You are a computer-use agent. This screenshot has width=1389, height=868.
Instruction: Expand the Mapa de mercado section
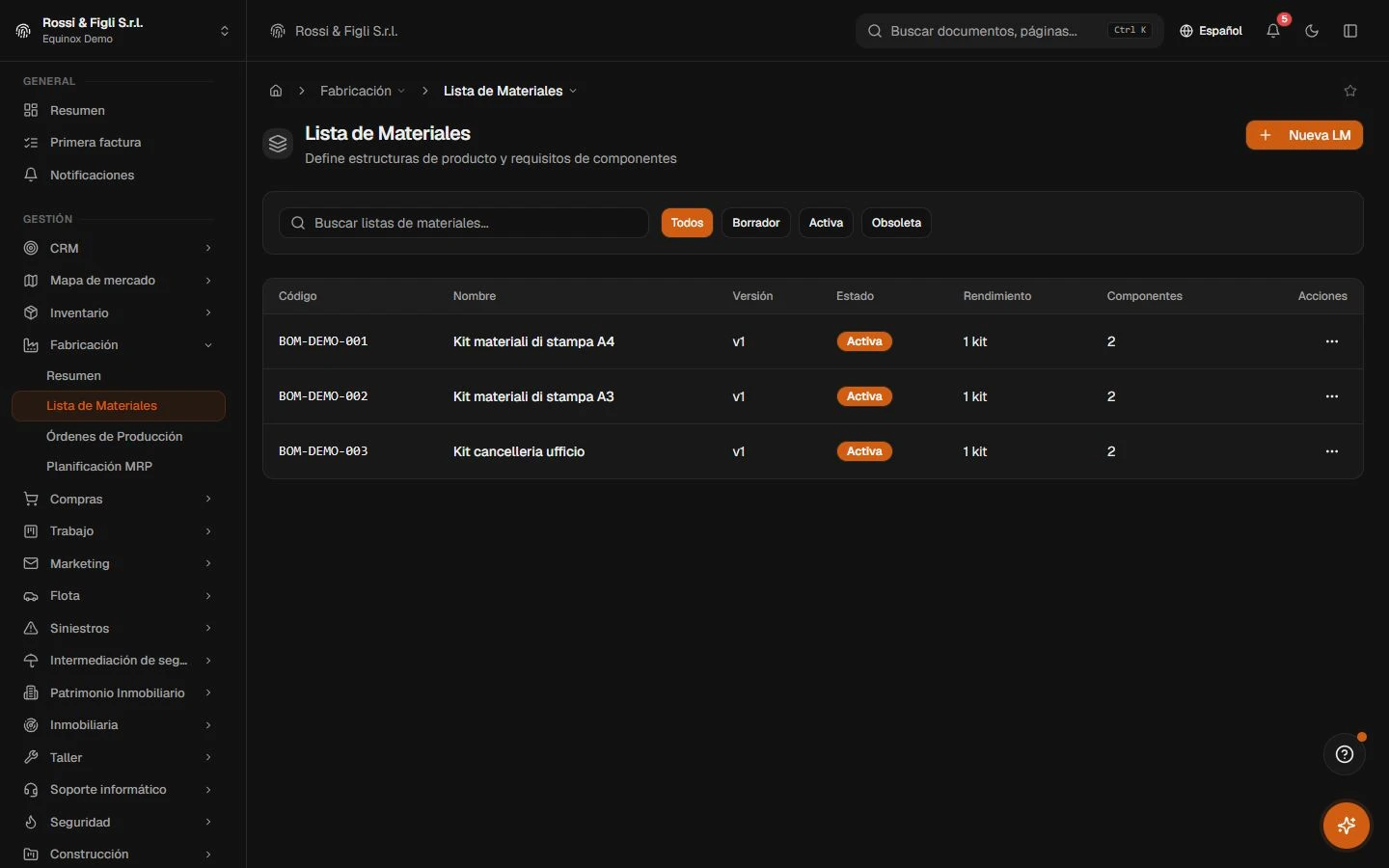[x=118, y=281]
